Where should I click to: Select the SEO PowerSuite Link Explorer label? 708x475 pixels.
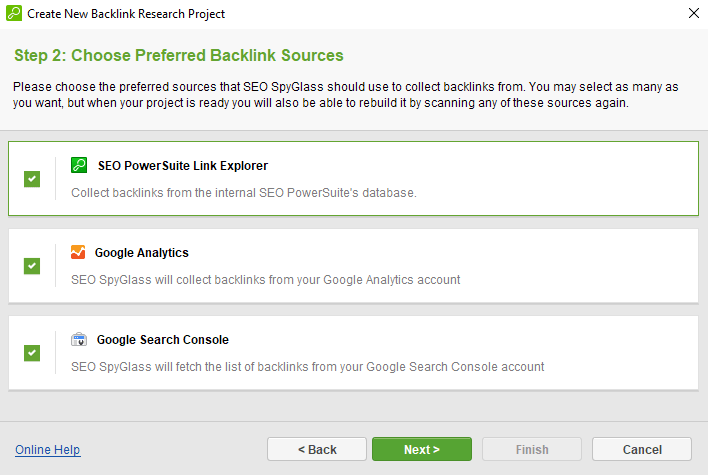[183, 166]
